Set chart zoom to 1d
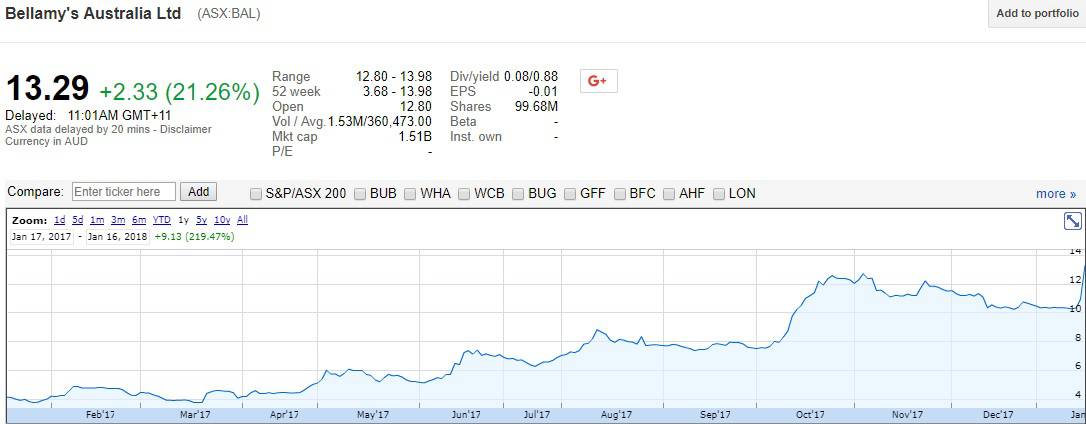1086x424 pixels. click(59, 220)
